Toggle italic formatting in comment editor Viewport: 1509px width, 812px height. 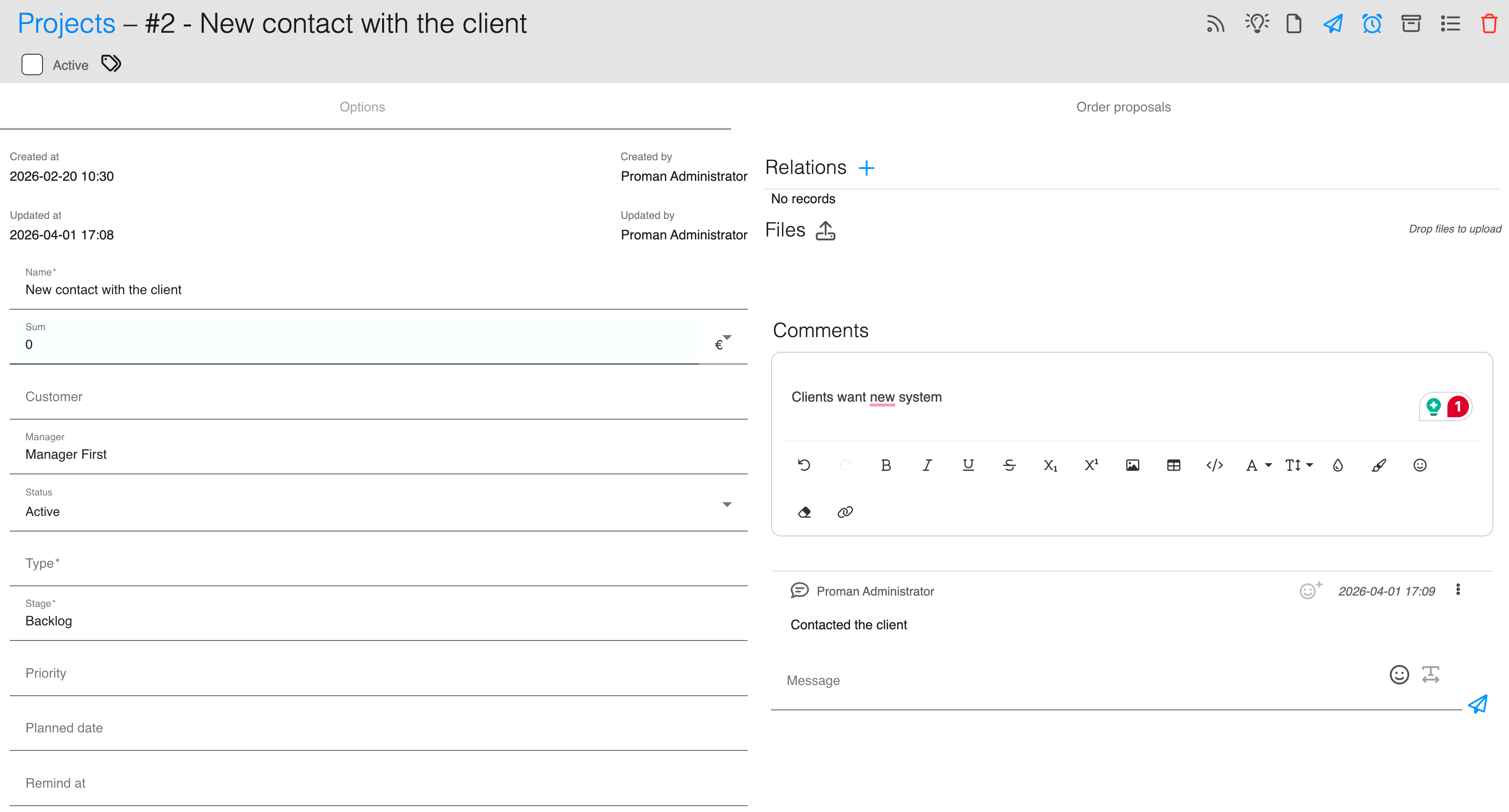(x=927, y=465)
